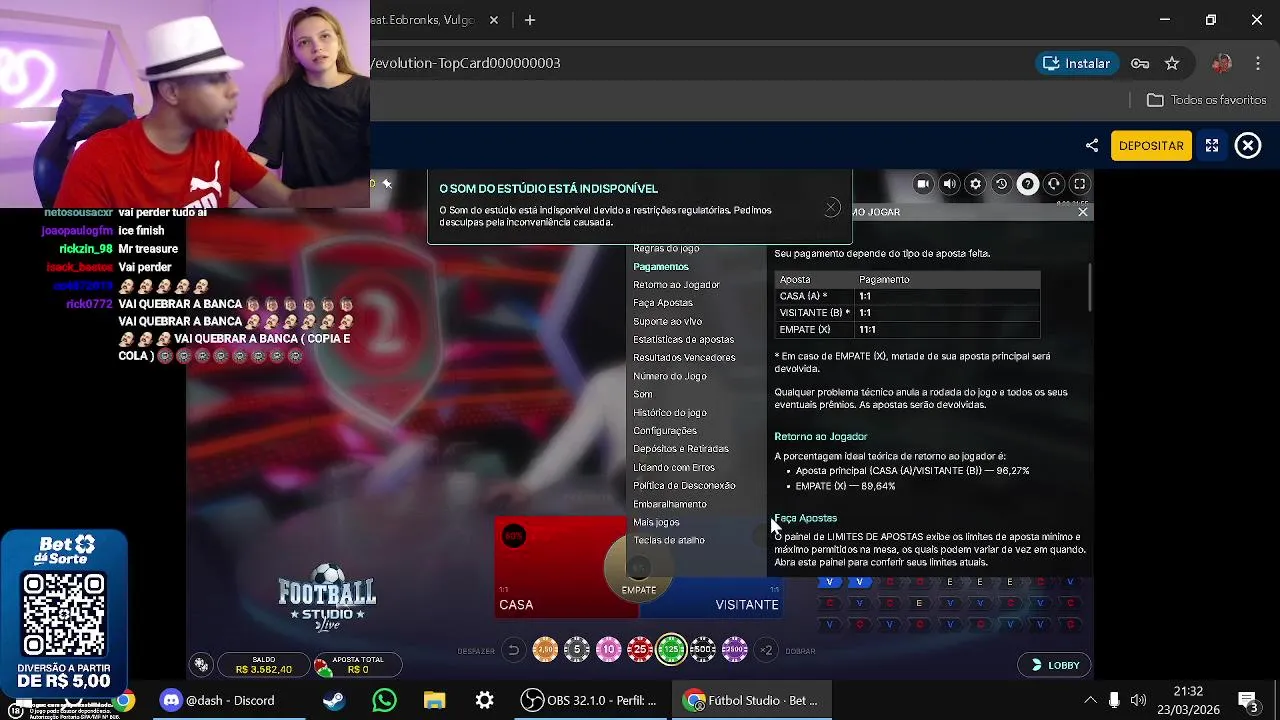
Task: Click the dice icon beside SALDO
Action: (x=202, y=665)
